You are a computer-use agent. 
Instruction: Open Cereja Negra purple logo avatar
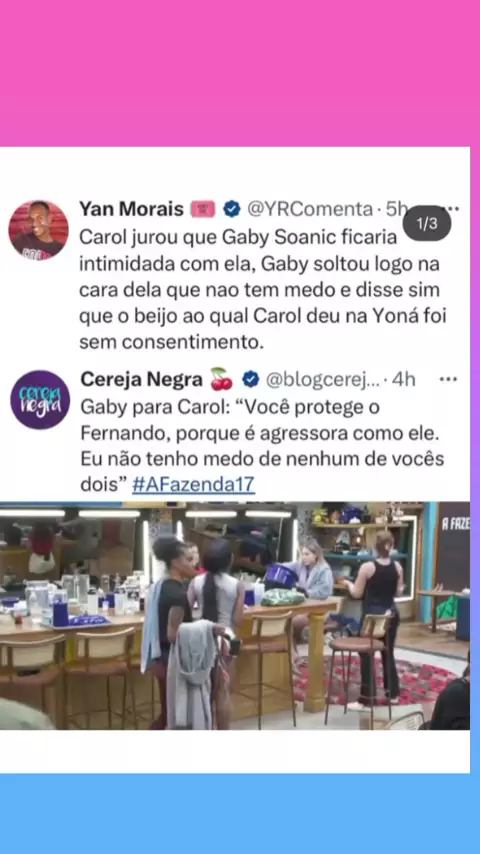40,400
